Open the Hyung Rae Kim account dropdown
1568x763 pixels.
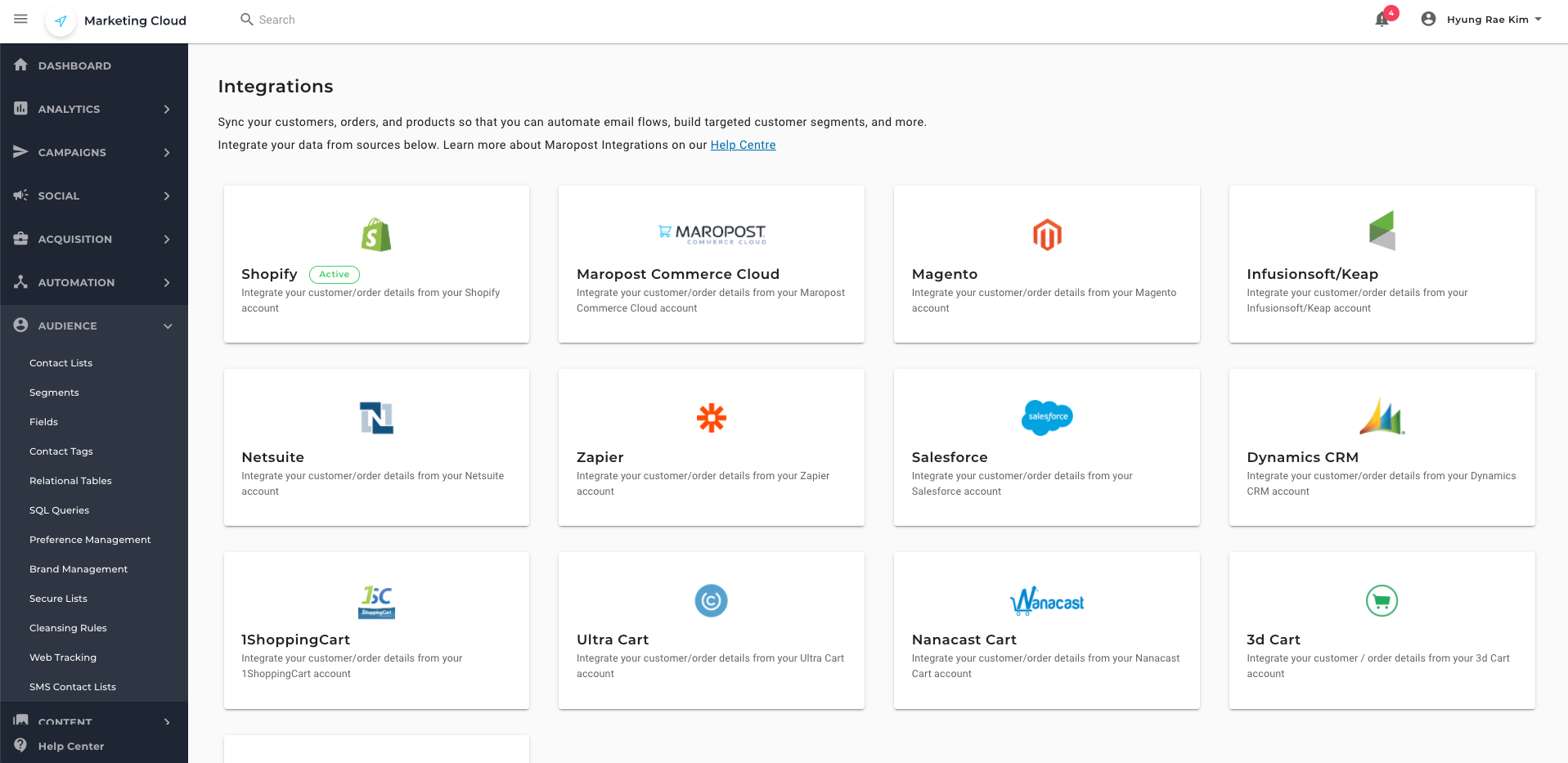pos(1482,20)
